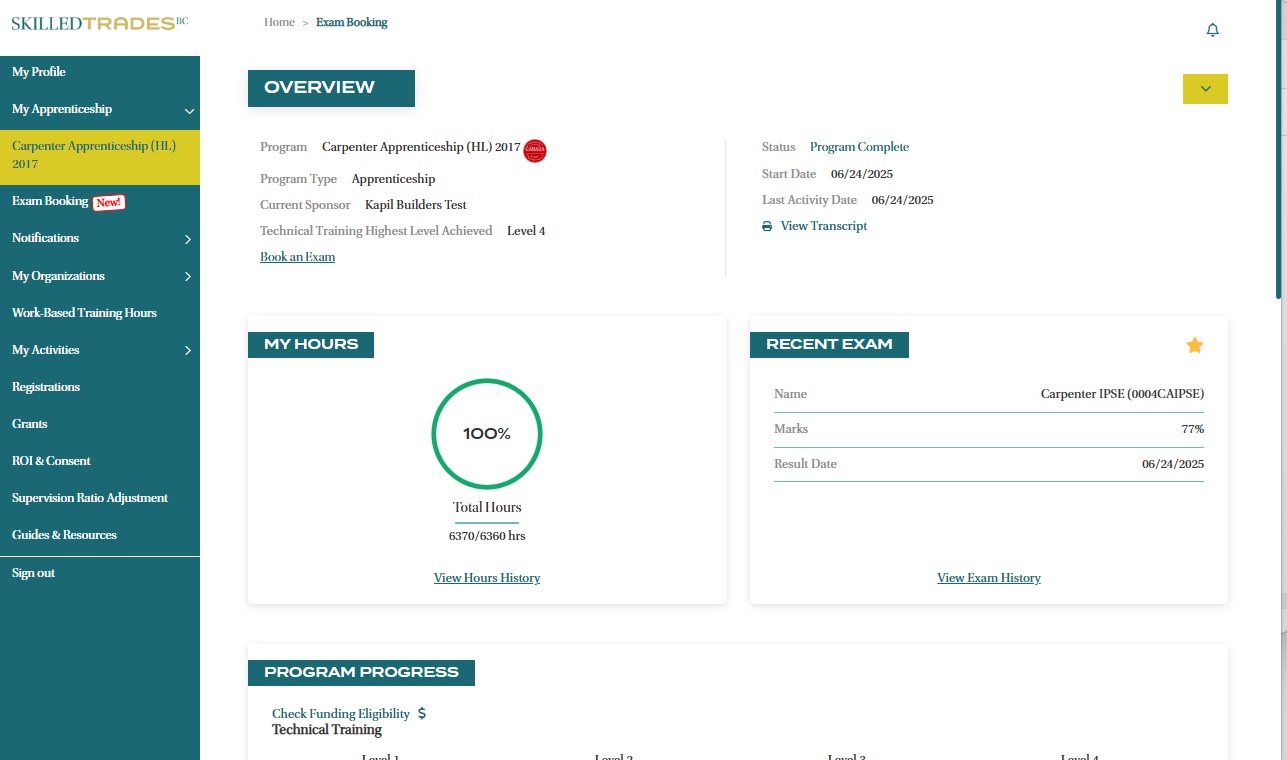The width and height of the screenshot is (1287, 760).
Task: Open Work-Based Training Hours page
Action: click(x=84, y=313)
